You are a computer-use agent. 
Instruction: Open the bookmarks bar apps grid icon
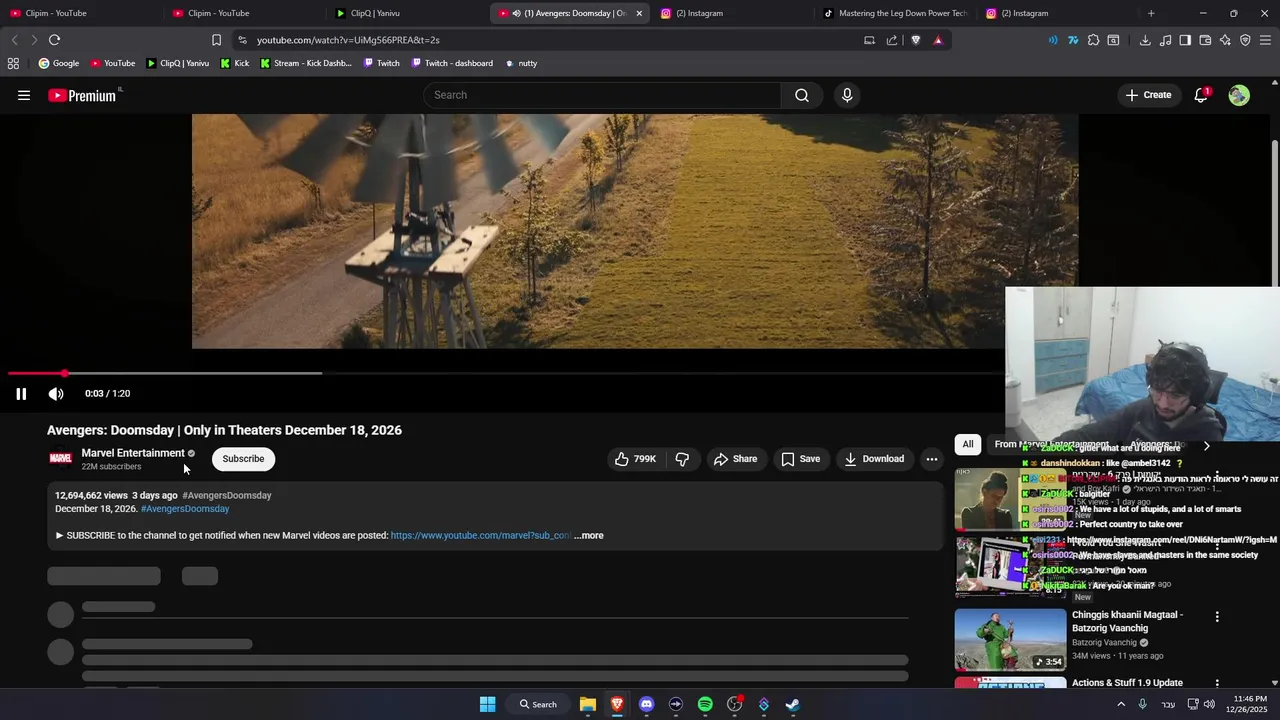pos(13,63)
